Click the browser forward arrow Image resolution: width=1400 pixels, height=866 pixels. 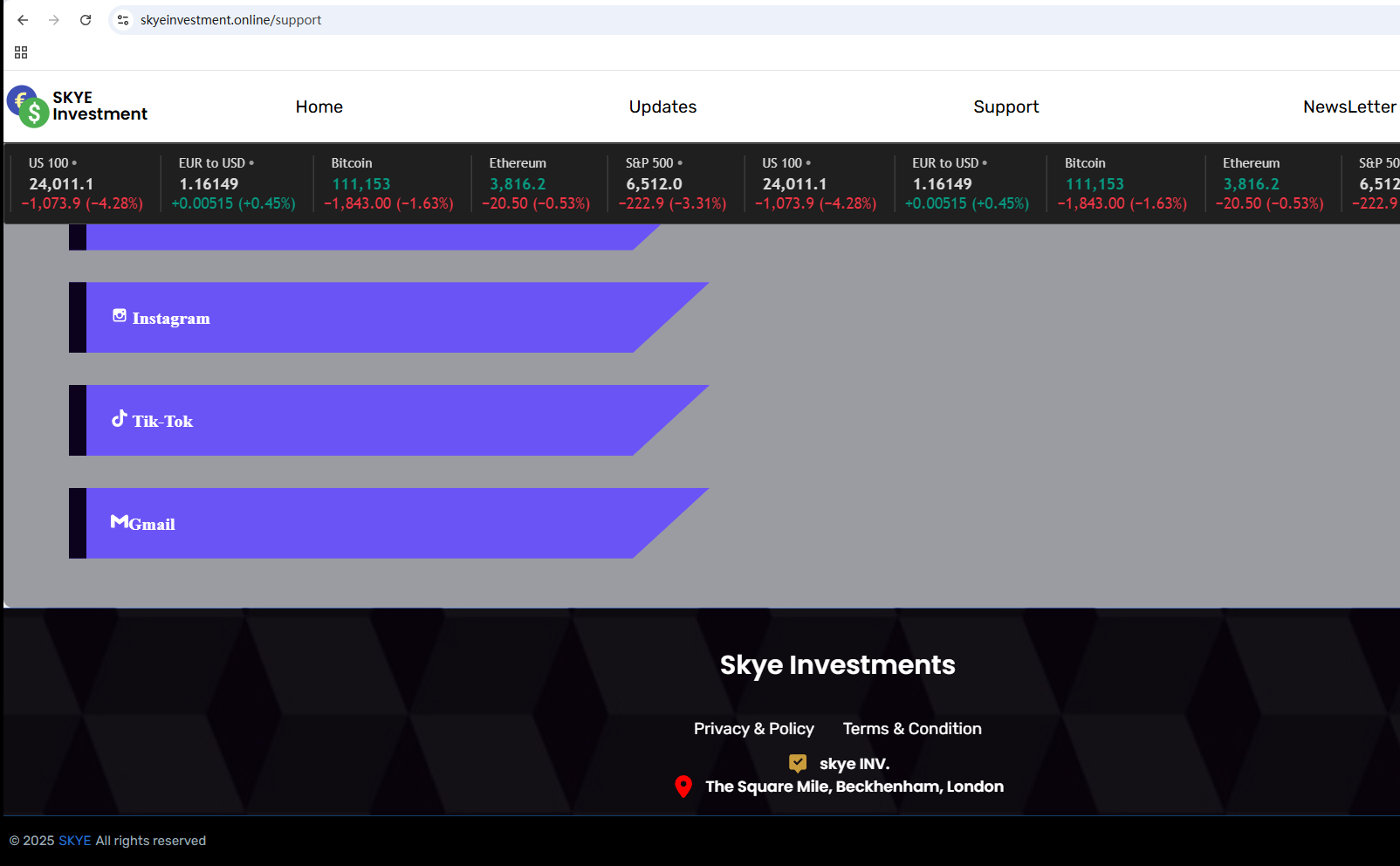[x=54, y=20]
